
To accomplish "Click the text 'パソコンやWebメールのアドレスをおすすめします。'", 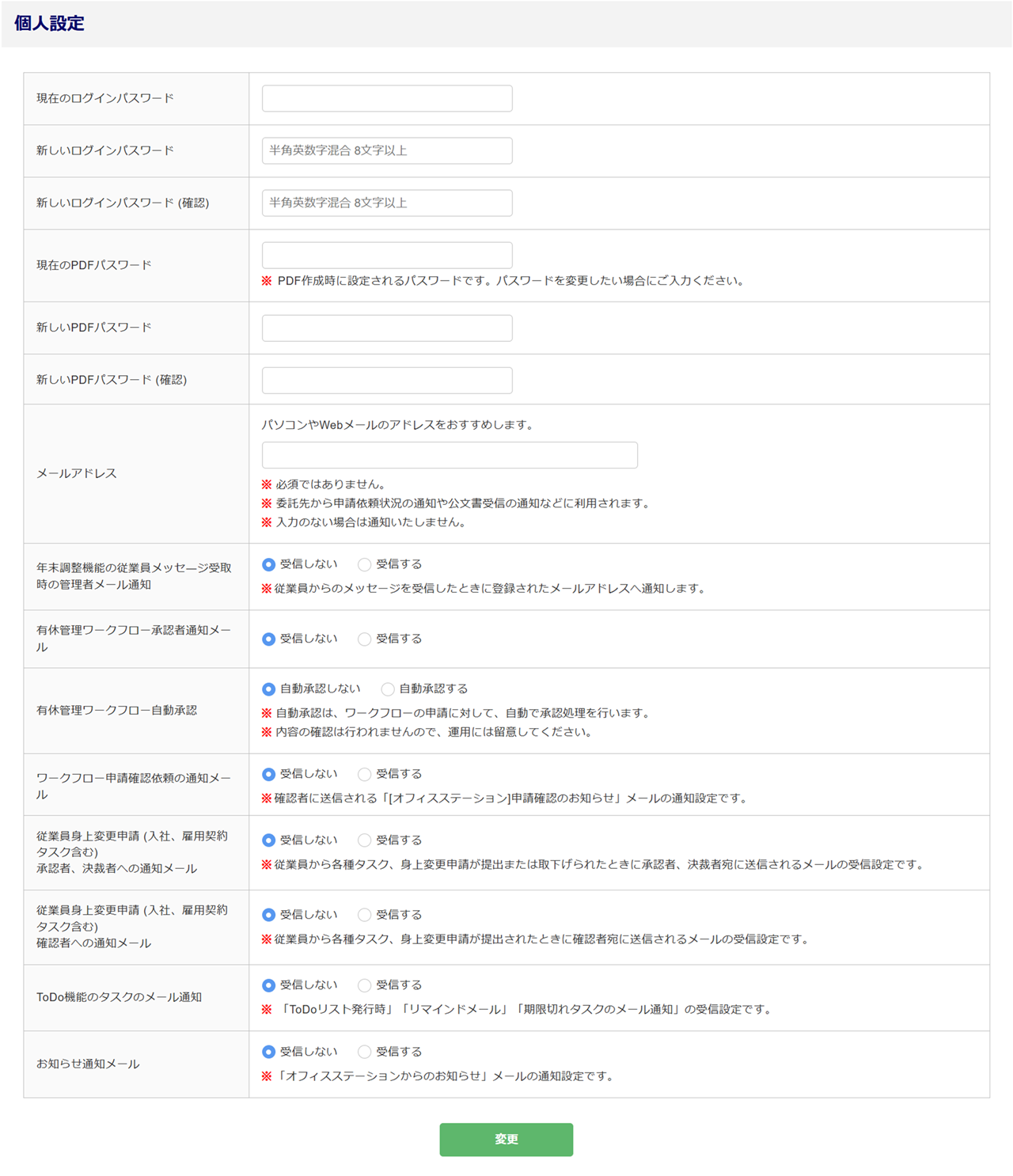I will 399,425.
